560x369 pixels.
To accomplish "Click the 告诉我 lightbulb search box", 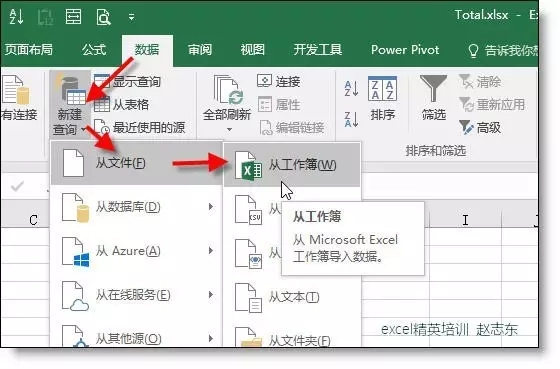I will tap(503, 51).
